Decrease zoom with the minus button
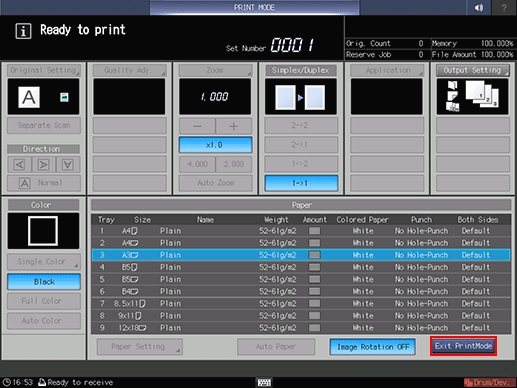The image size is (517, 388). (x=197, y=126)
